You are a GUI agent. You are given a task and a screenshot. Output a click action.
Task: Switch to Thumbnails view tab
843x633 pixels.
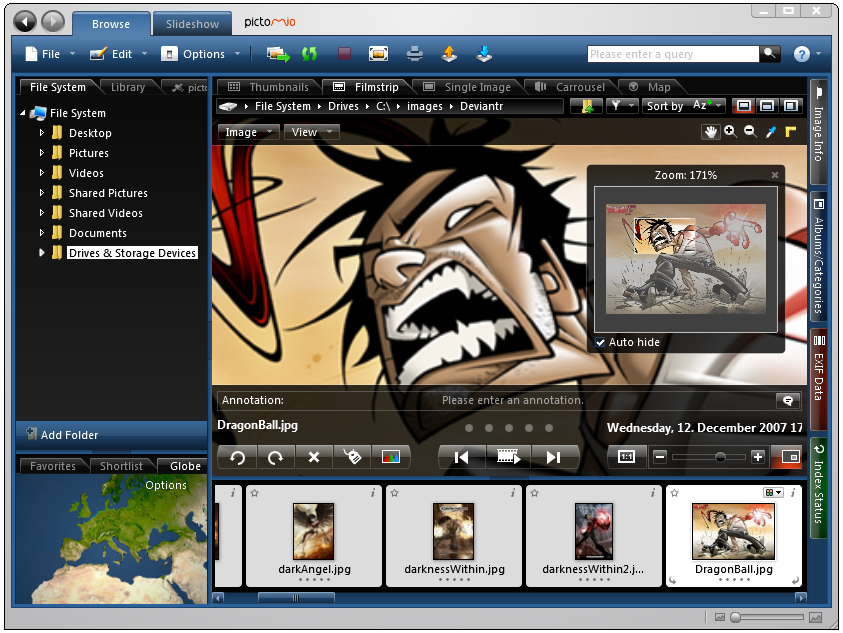[x=270, y=87]
